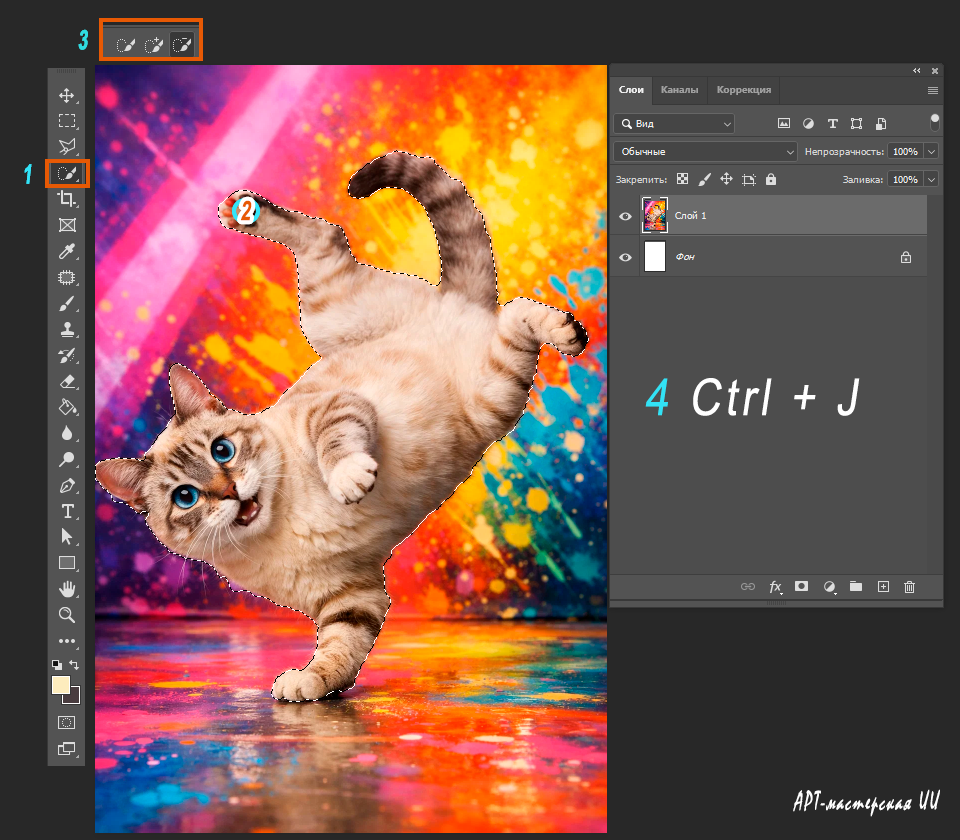Select the Dodge tool
The height and width of the screenshot is (840, 960).
tap(67, 459)
